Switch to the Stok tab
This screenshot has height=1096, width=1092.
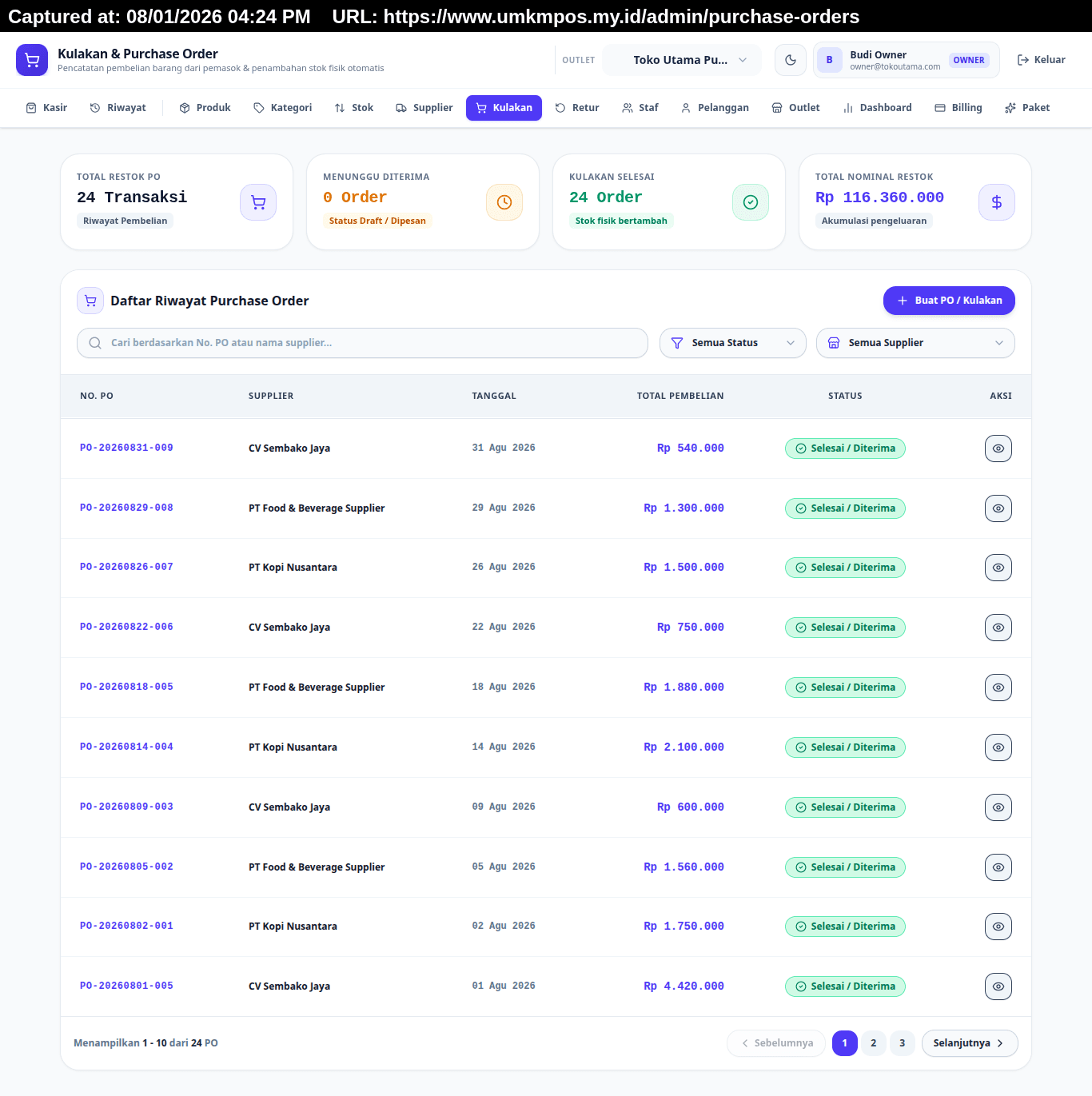(x=354, y=108)
